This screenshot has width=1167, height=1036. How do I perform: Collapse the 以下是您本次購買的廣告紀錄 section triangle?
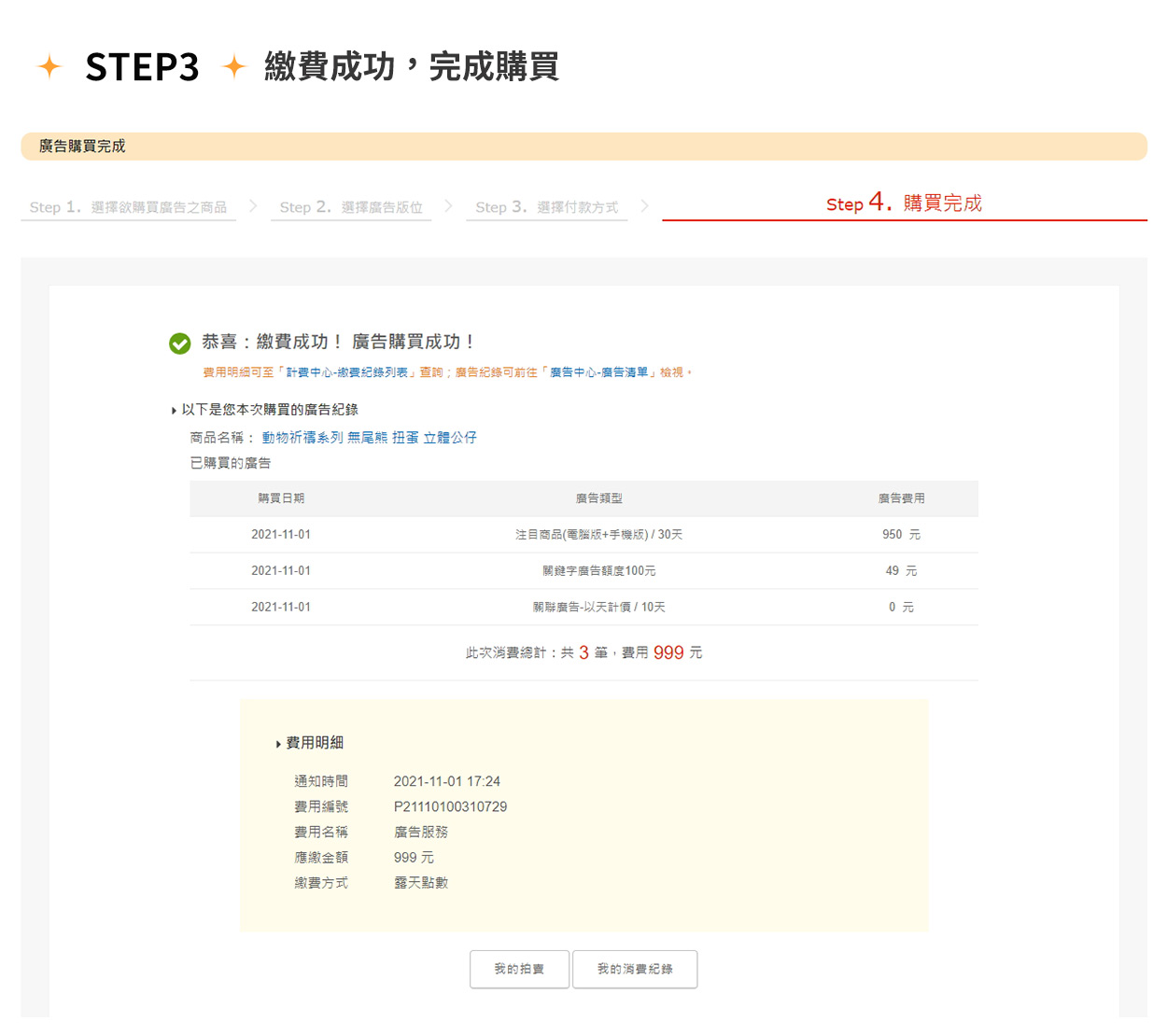174,411
